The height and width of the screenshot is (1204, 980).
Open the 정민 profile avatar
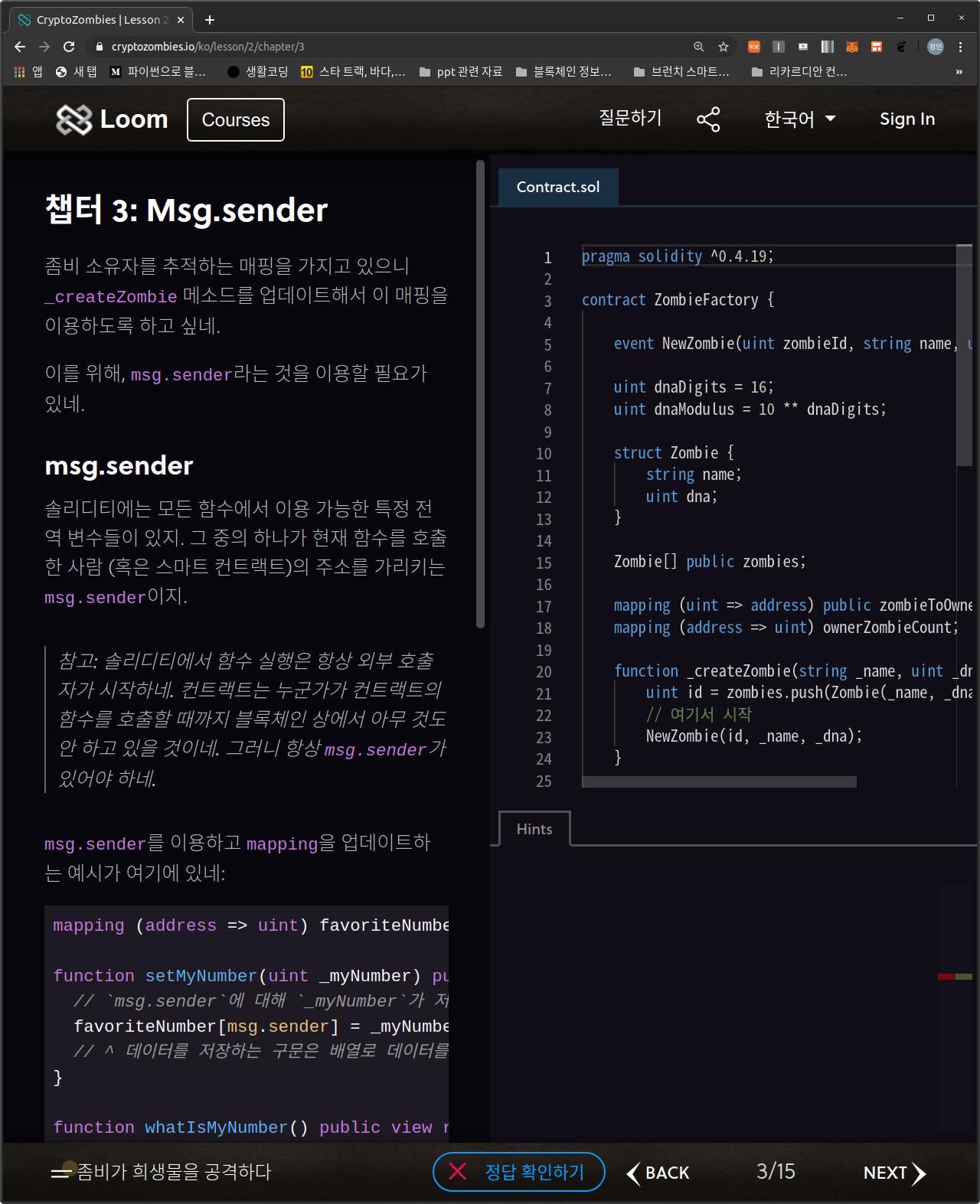[x=936, y=47]
